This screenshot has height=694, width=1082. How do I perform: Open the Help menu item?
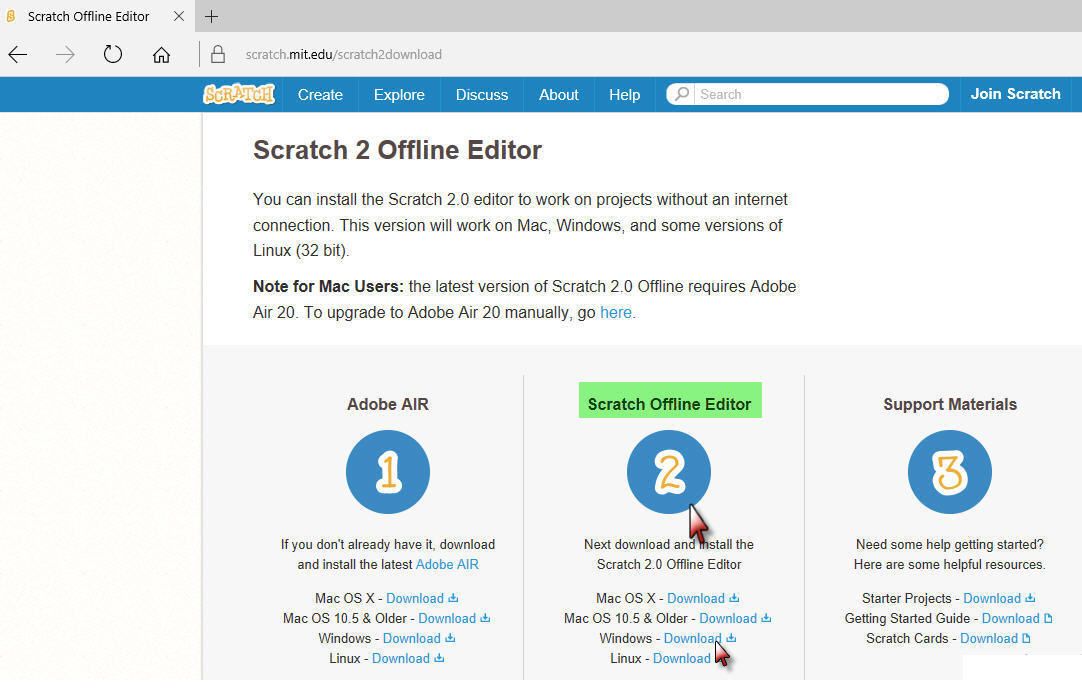coord(624,95)
